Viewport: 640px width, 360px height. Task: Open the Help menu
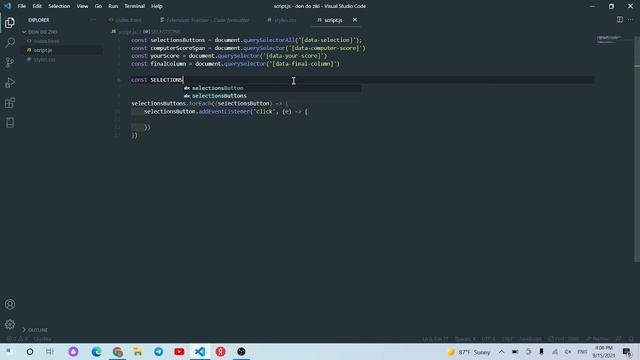pos(157,6)
